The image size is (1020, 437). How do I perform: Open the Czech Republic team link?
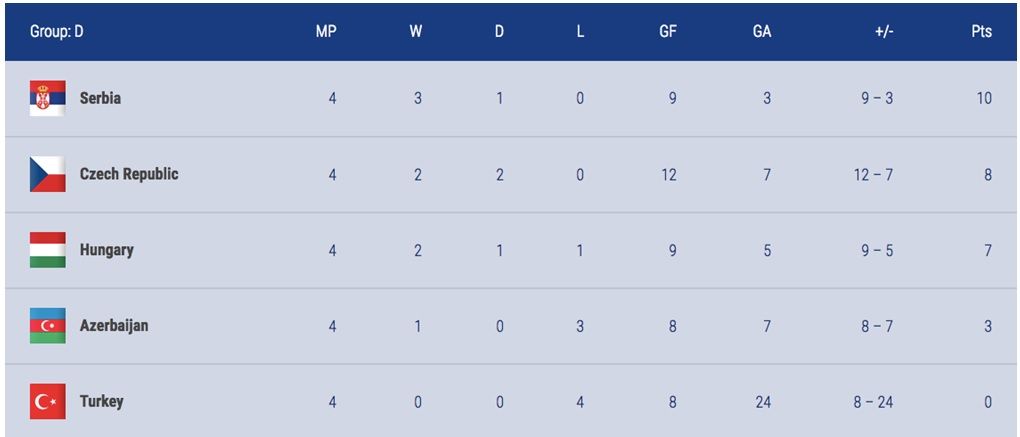[129, 174]
